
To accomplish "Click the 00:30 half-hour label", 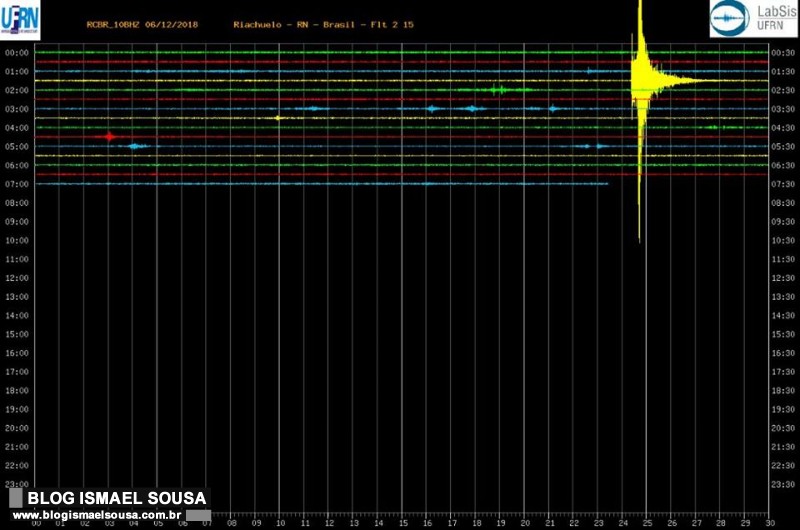I will (783, 53).
